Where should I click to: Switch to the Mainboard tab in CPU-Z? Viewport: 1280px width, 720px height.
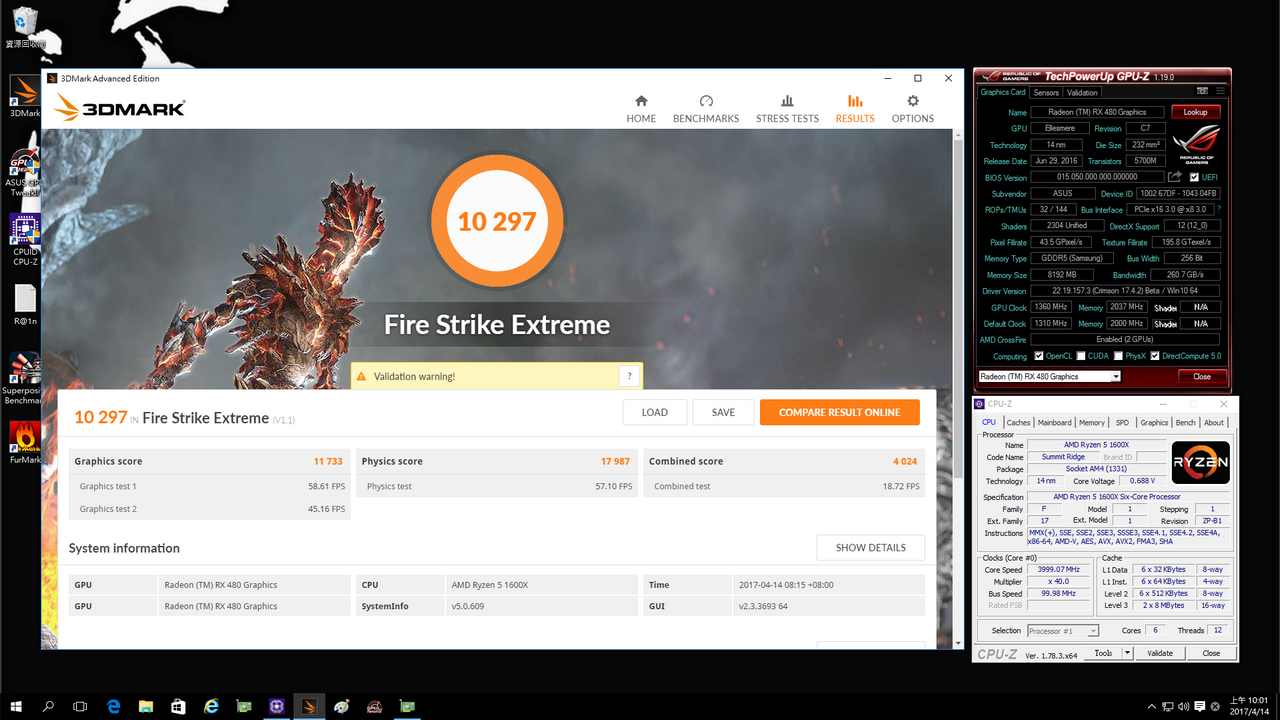point(1054,423)
